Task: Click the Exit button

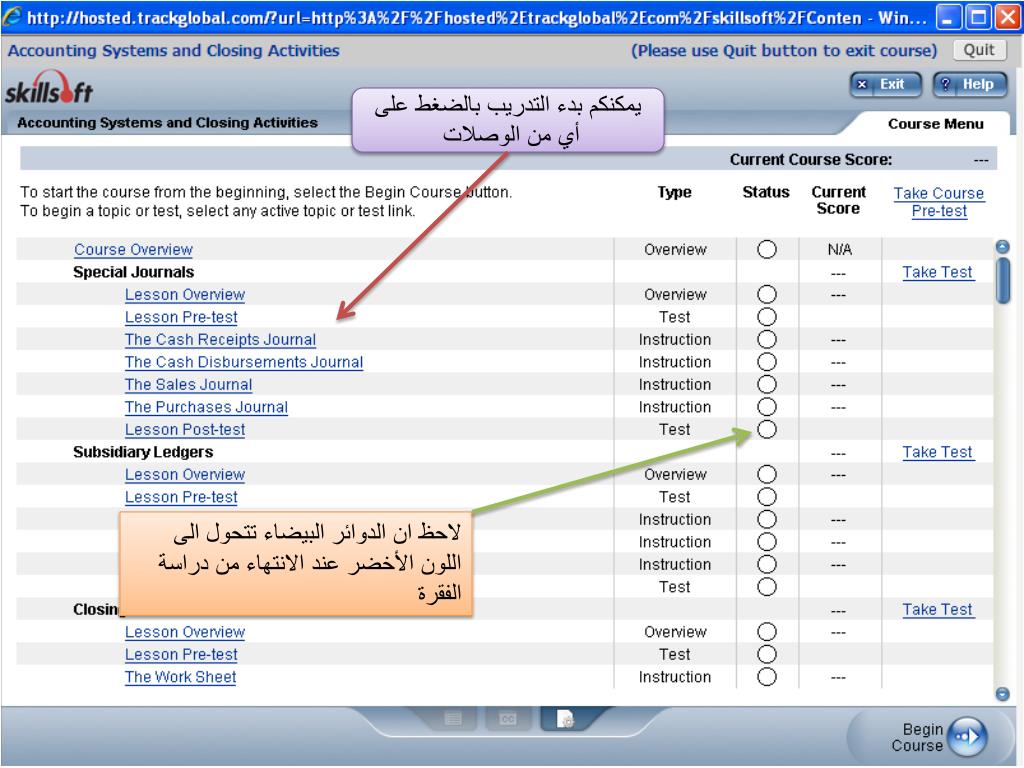Action: click(886, 84)
